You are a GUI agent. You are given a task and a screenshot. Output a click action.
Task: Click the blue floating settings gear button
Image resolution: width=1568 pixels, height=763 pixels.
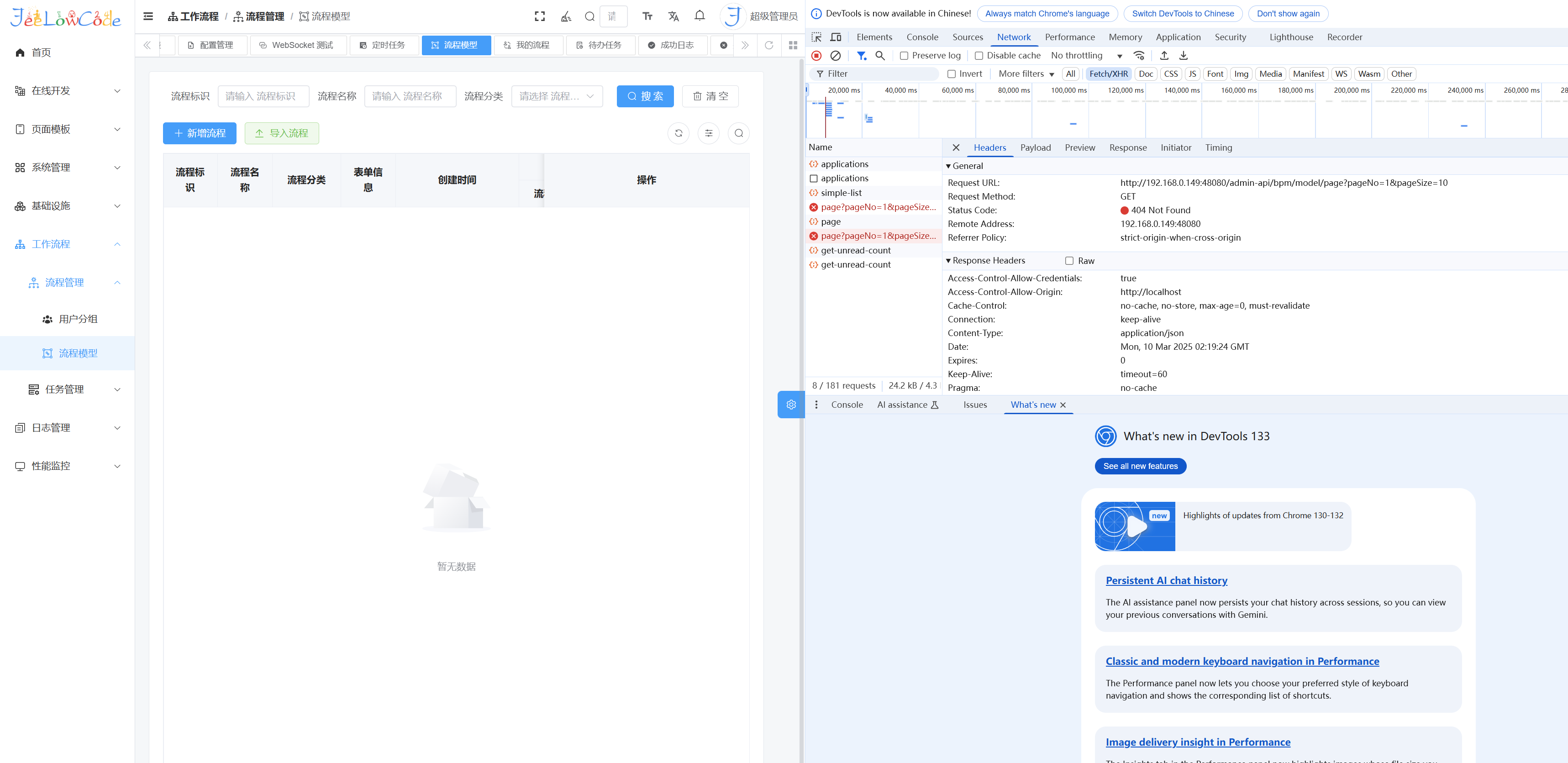791,405
